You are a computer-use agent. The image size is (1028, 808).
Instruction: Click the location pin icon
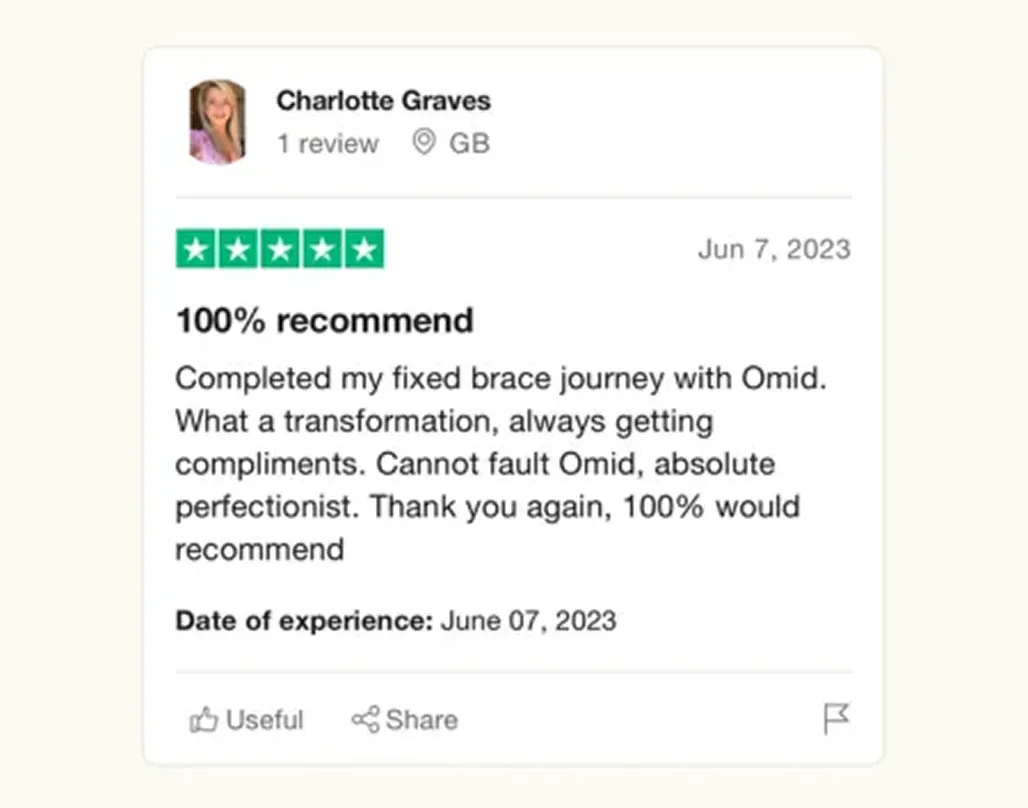424,142
